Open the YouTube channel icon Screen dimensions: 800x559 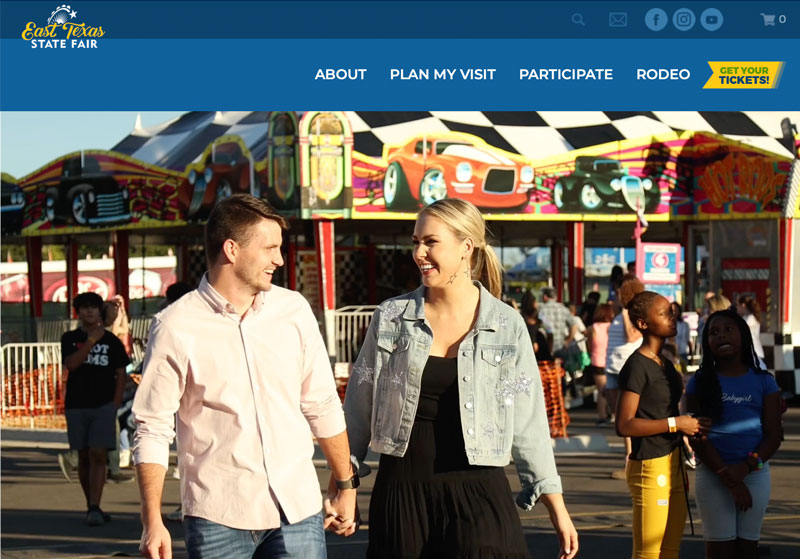[711, 19]
